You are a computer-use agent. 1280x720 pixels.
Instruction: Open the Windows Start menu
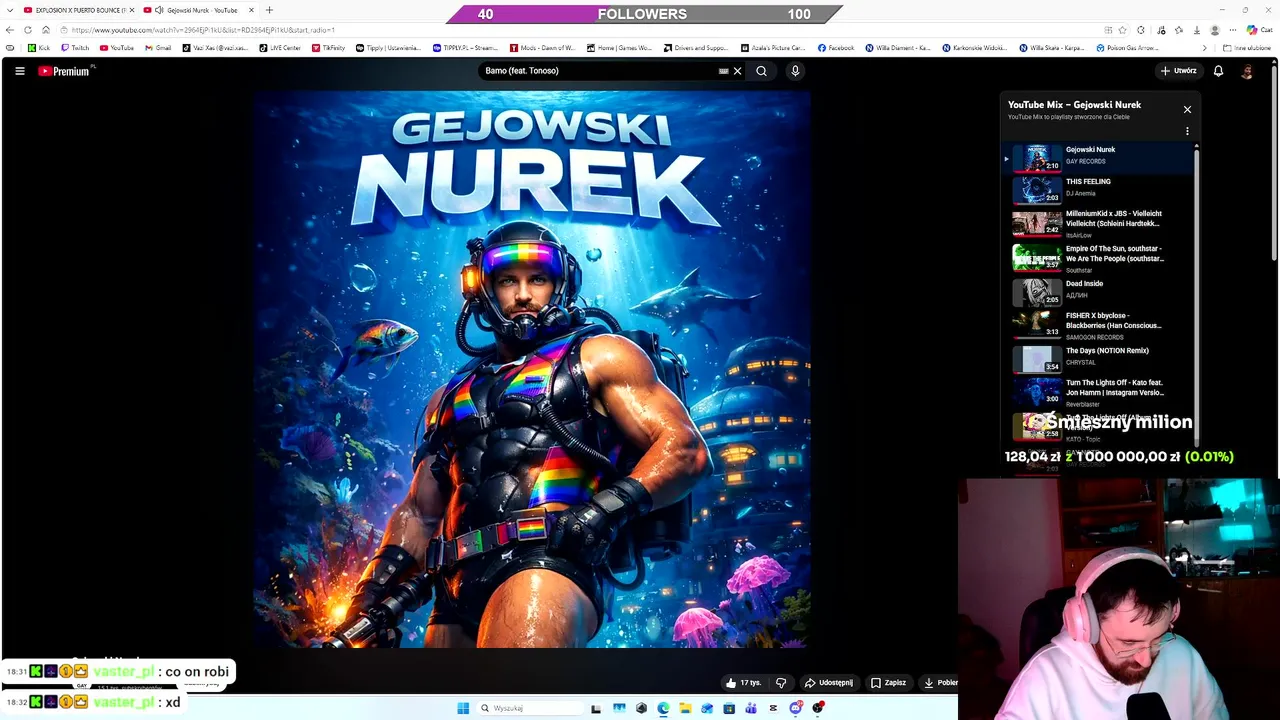[463, 708]
